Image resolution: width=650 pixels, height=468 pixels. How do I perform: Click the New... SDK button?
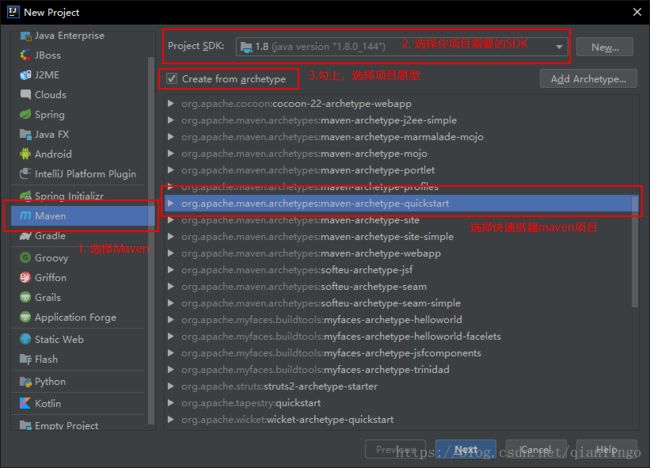point(605,47)
